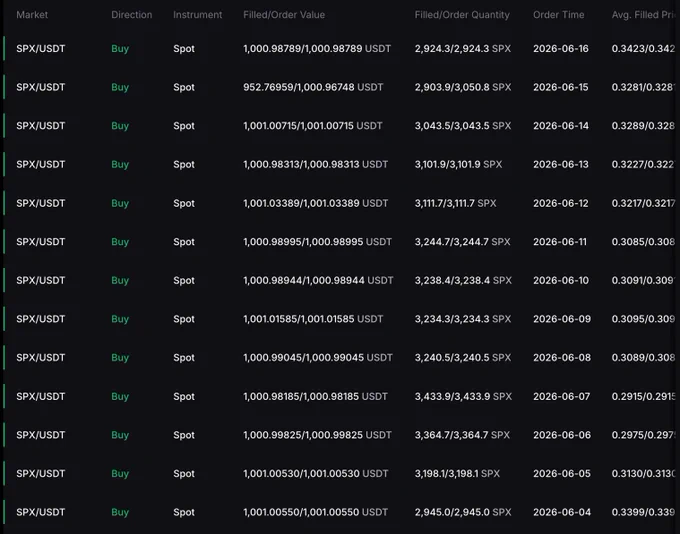Click the Market column header

(32, 15)
